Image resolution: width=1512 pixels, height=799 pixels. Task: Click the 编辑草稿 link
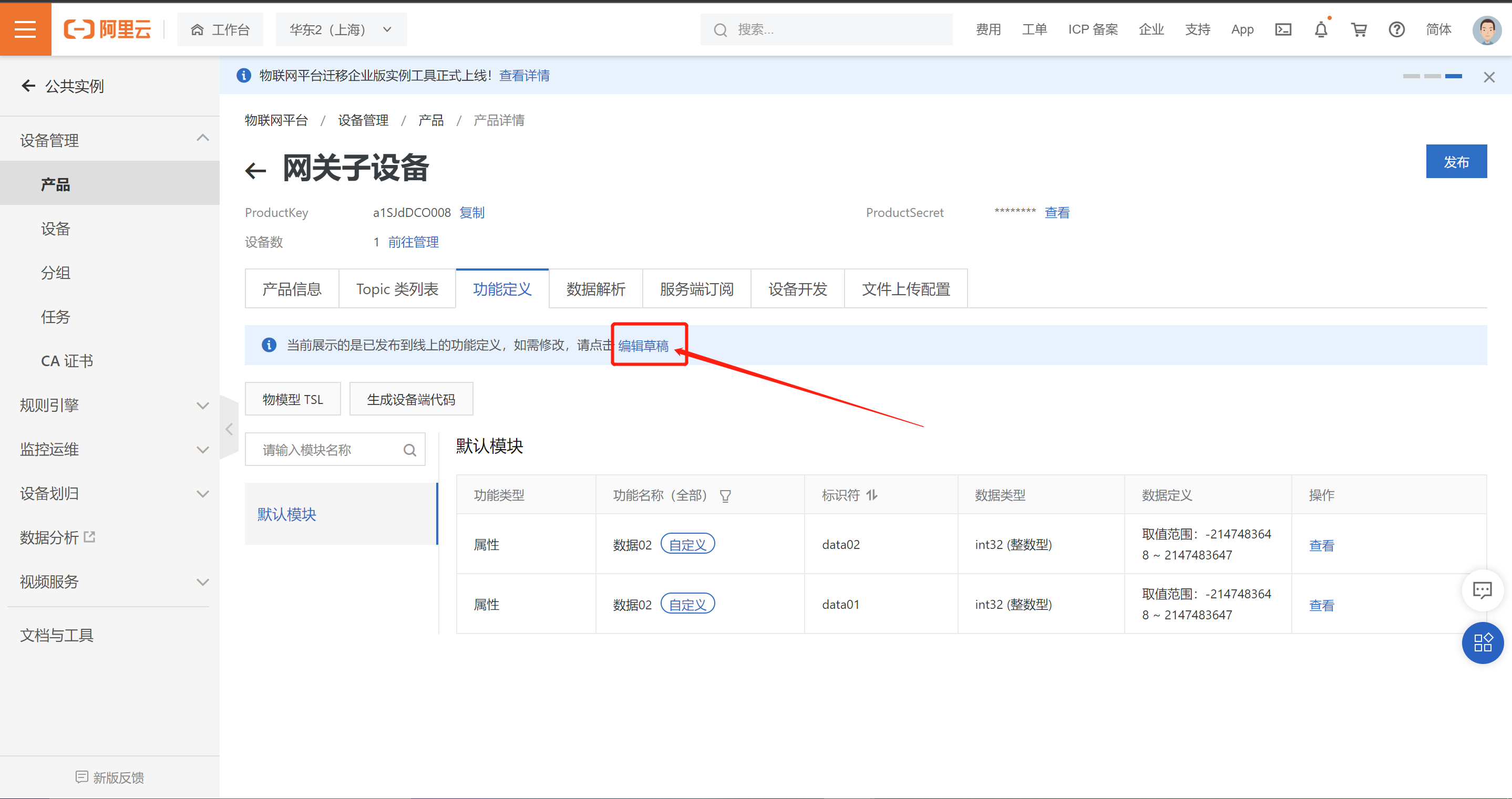point(643,346)
